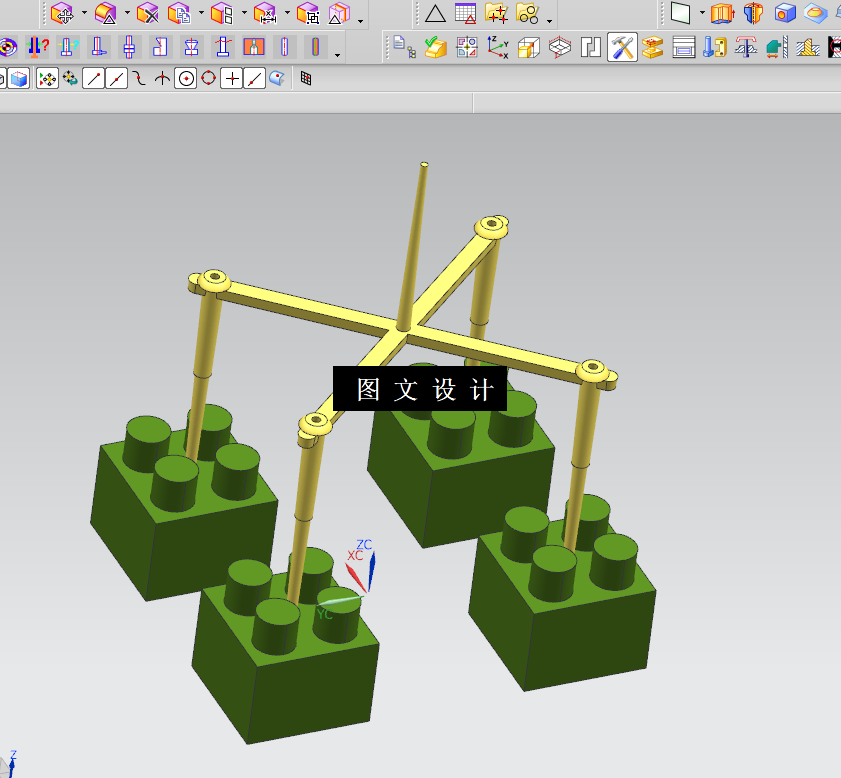The height and width of the screenshot is (778, 841).
Task: Click the cube with two squares icon
Action: (222, 13)
